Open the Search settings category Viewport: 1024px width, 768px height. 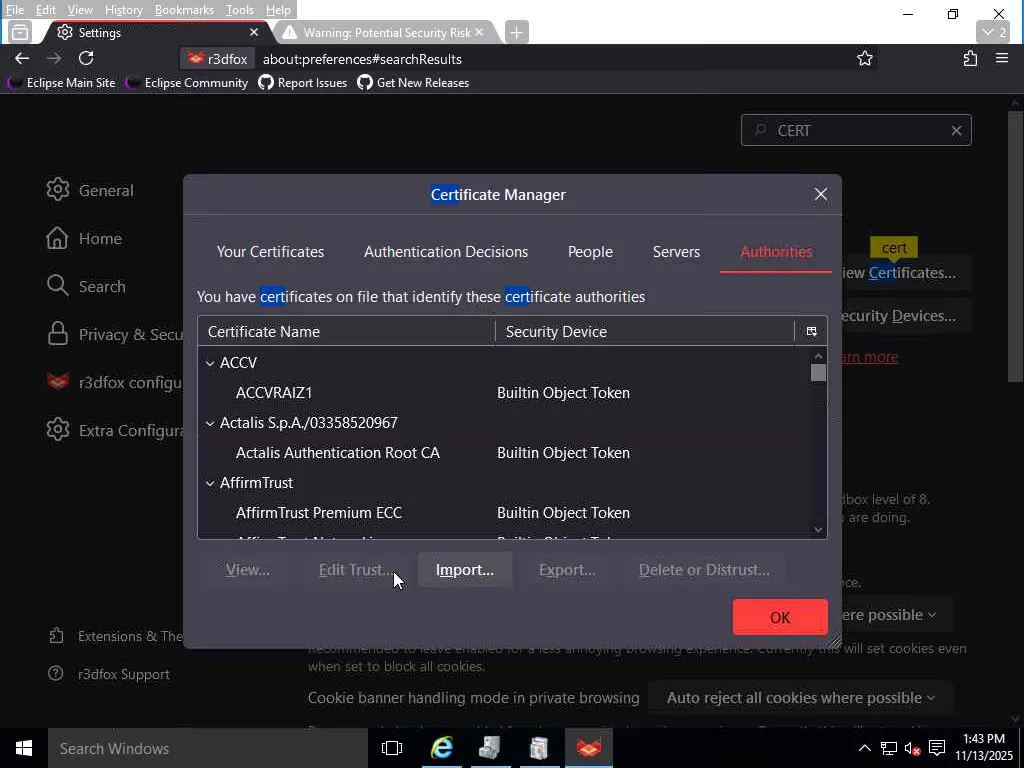point(86,286)
